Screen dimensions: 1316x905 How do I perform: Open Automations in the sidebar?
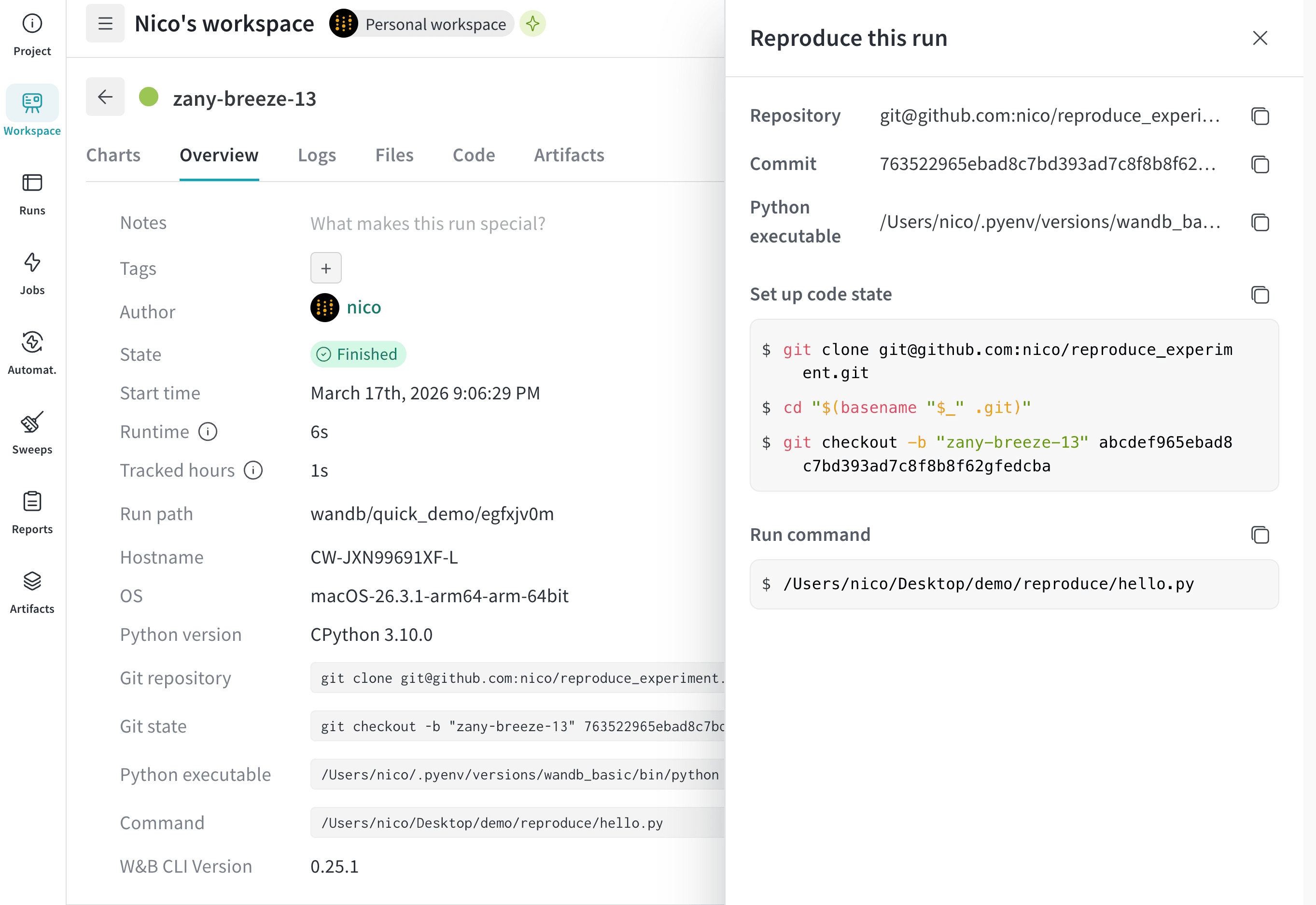[32, 354]
